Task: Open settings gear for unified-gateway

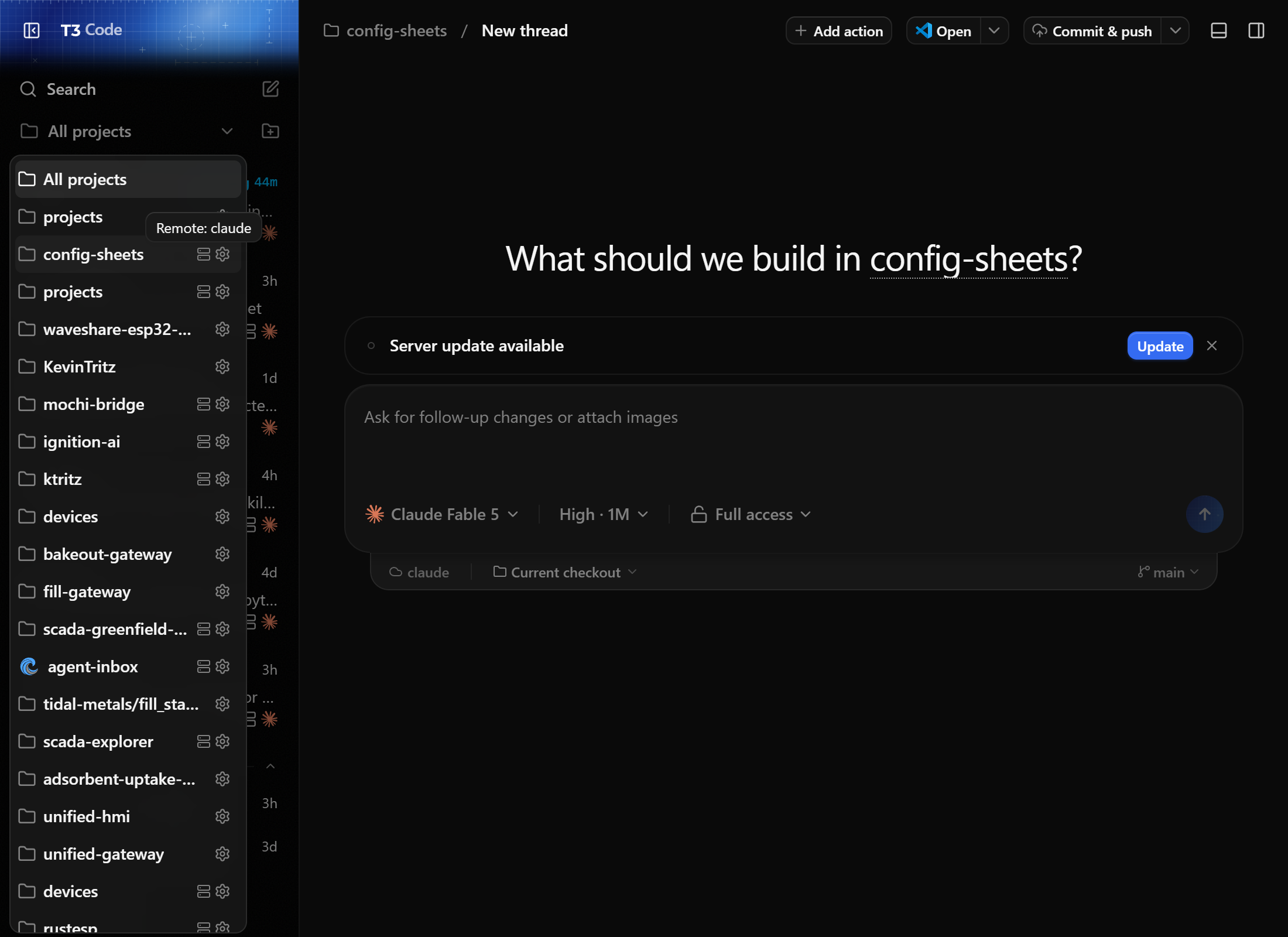Action: coord(222,854)
